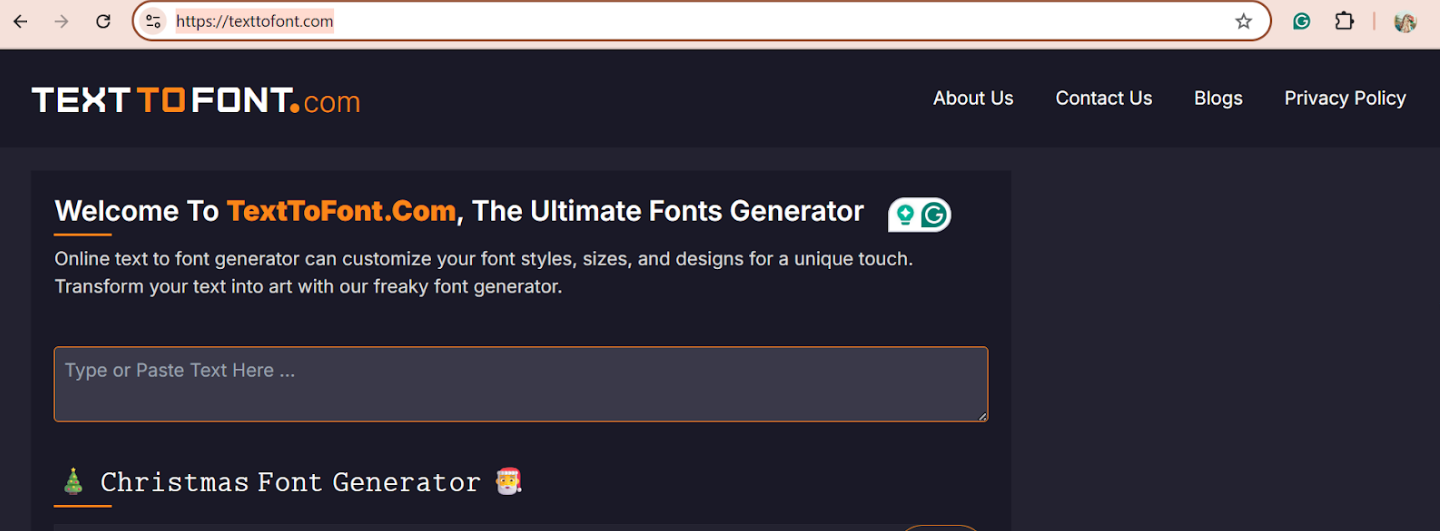
Task: Open the browser profile avatar
Action: (x=1405, y=21)
